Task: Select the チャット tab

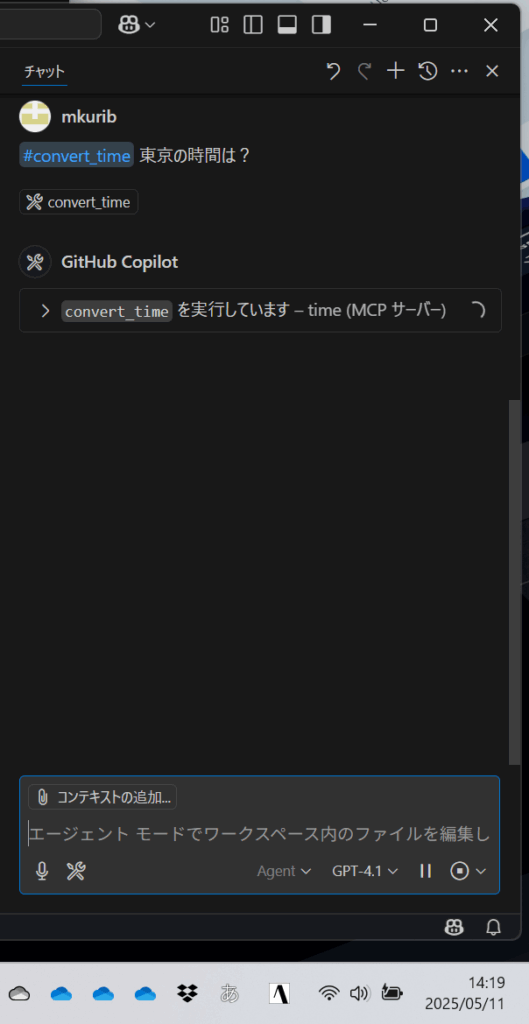Action: [44, 71]
